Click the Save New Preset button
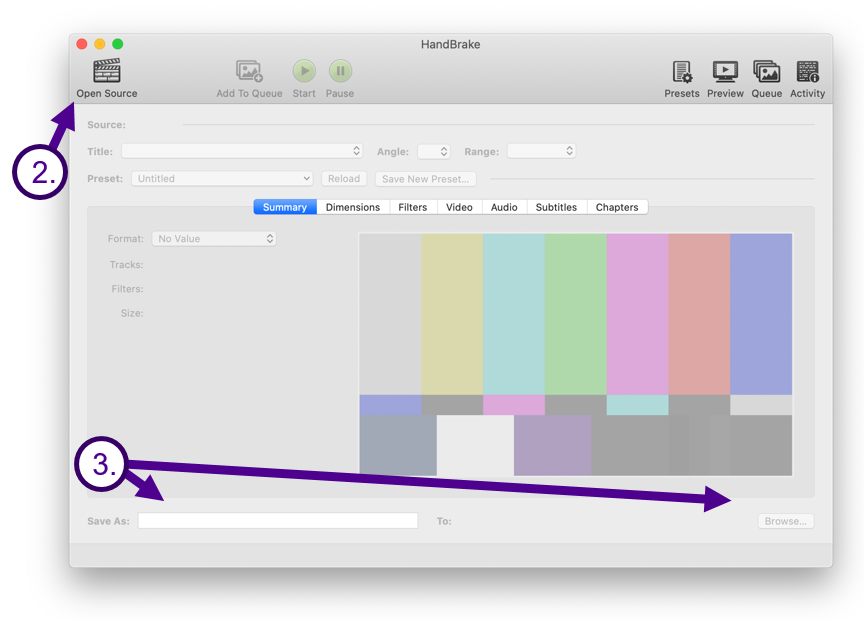This screenshot has width=864, height=620. (x=426, y=179)
